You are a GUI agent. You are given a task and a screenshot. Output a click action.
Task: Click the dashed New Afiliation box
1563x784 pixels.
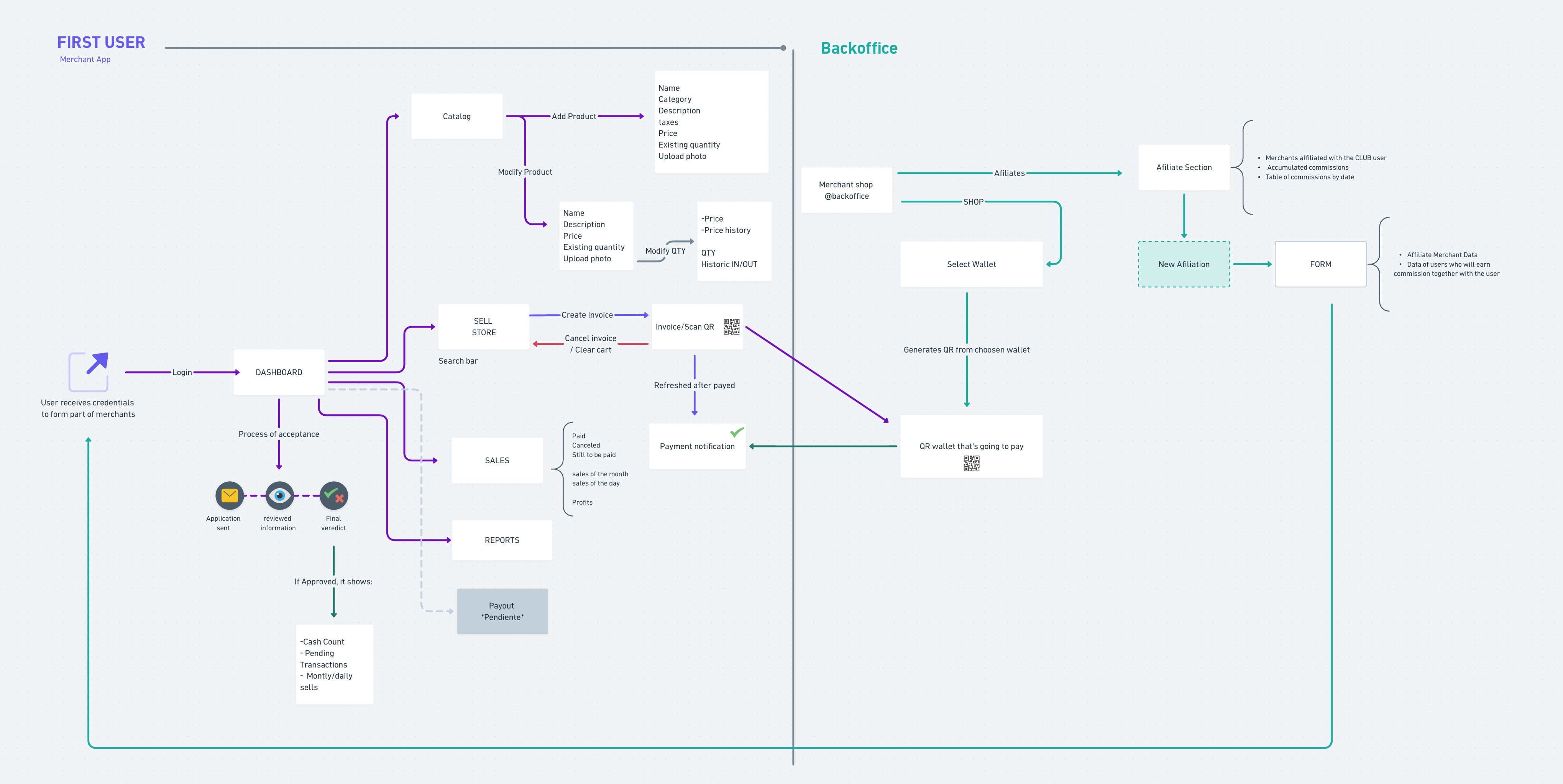click(x=1184, y=264)
